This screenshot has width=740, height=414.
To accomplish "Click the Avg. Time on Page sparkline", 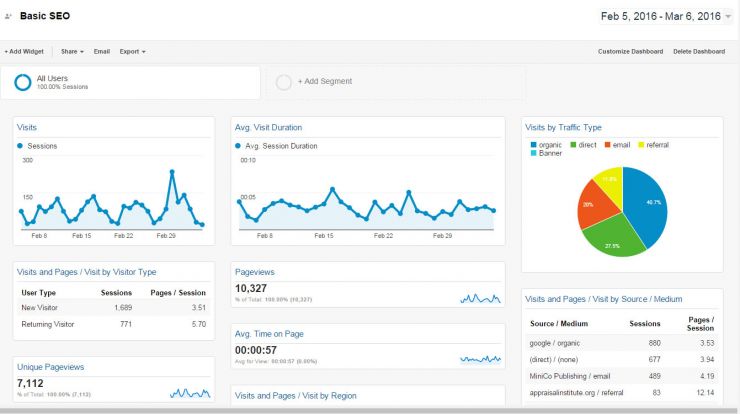I will click(x=480, y=359).
